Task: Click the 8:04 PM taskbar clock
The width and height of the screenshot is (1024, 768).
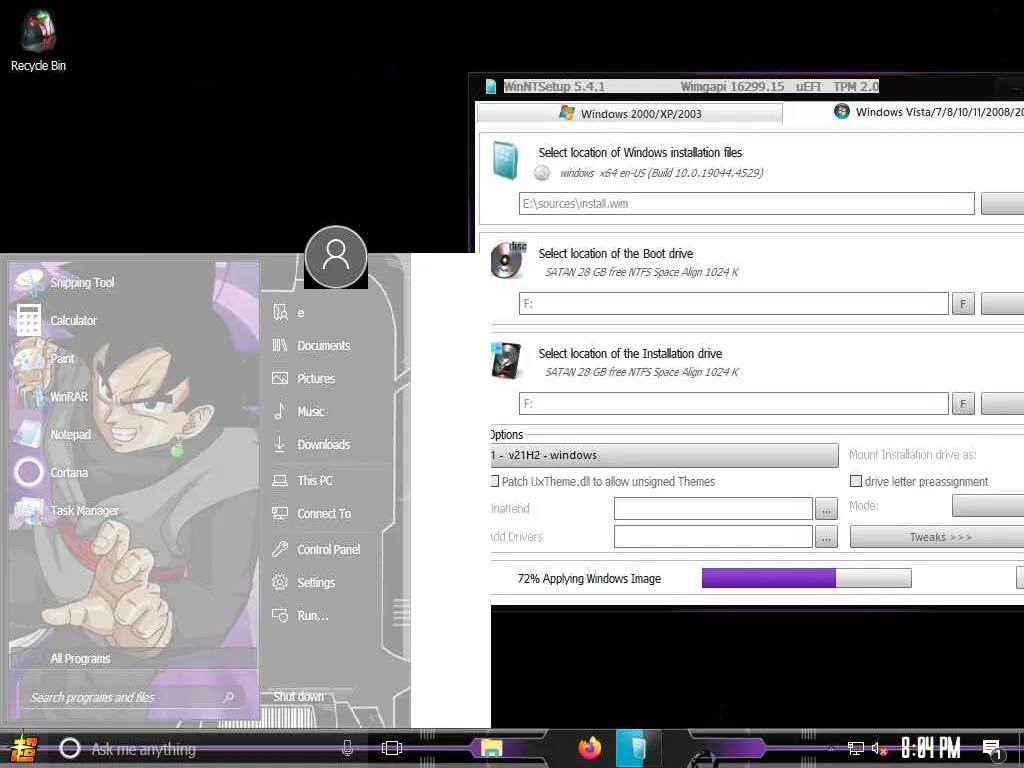Action: coord(931,748)
